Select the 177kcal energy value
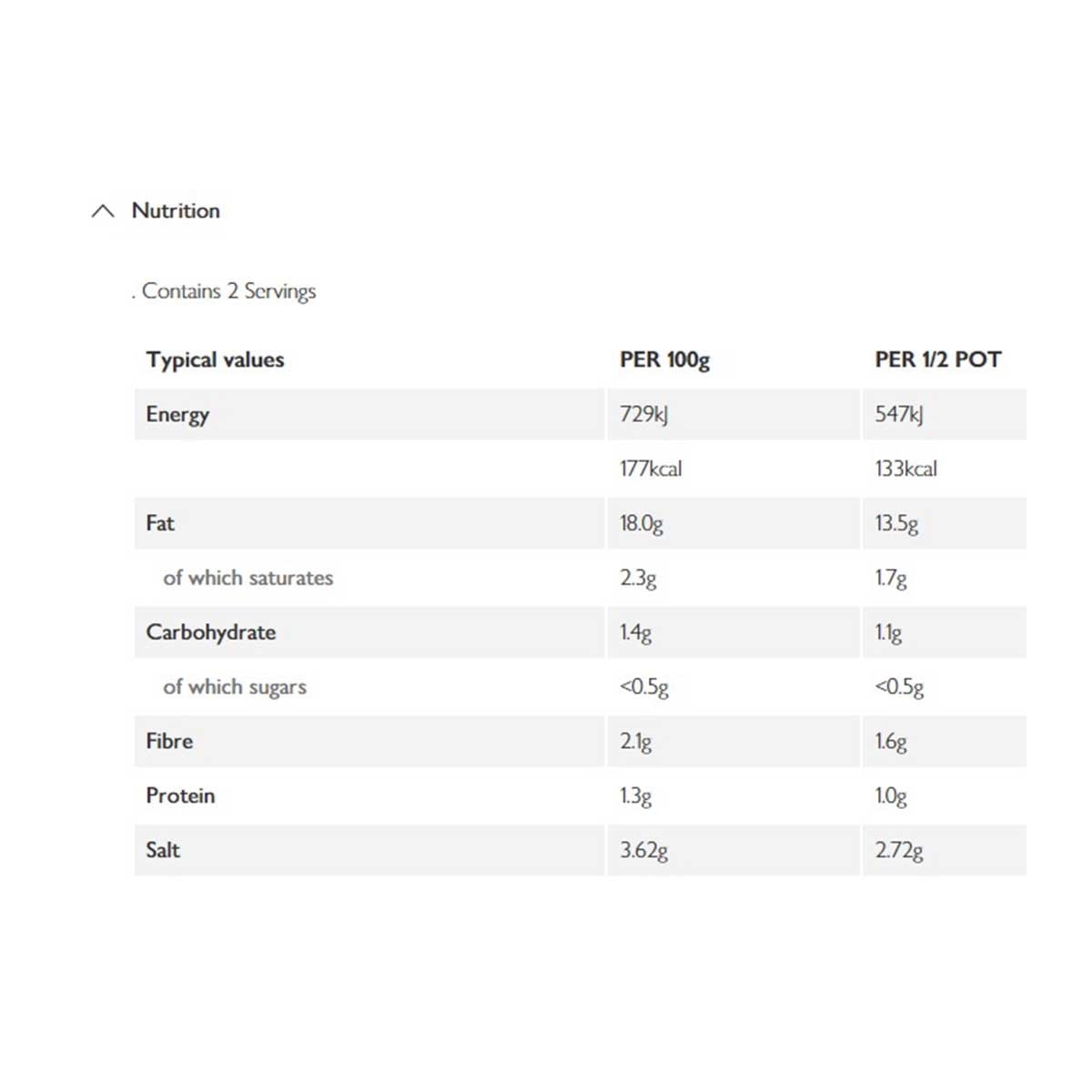 point(651,469)
